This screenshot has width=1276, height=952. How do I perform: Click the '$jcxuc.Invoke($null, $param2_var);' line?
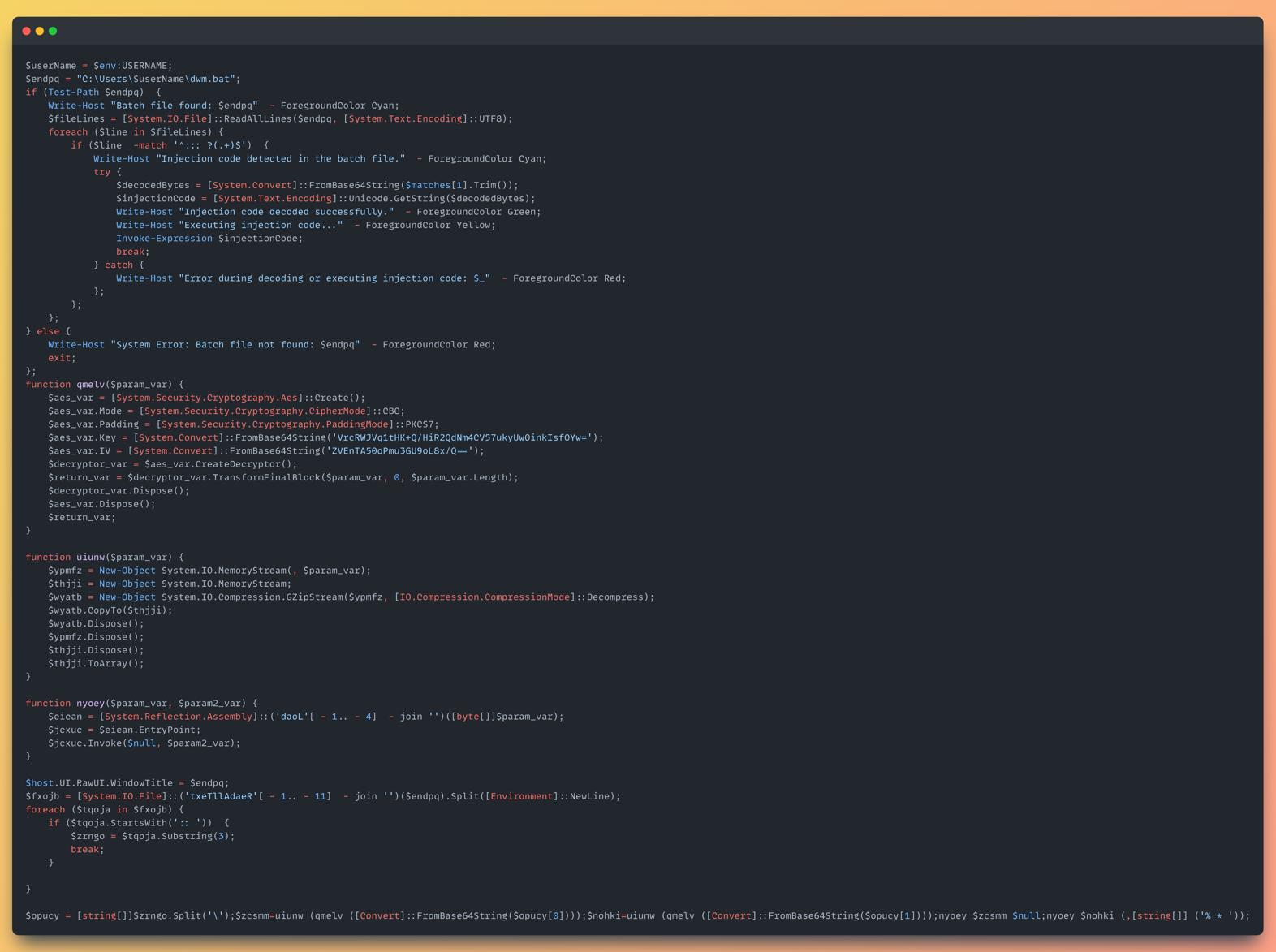pyautogui.click(x=144, y=743)
